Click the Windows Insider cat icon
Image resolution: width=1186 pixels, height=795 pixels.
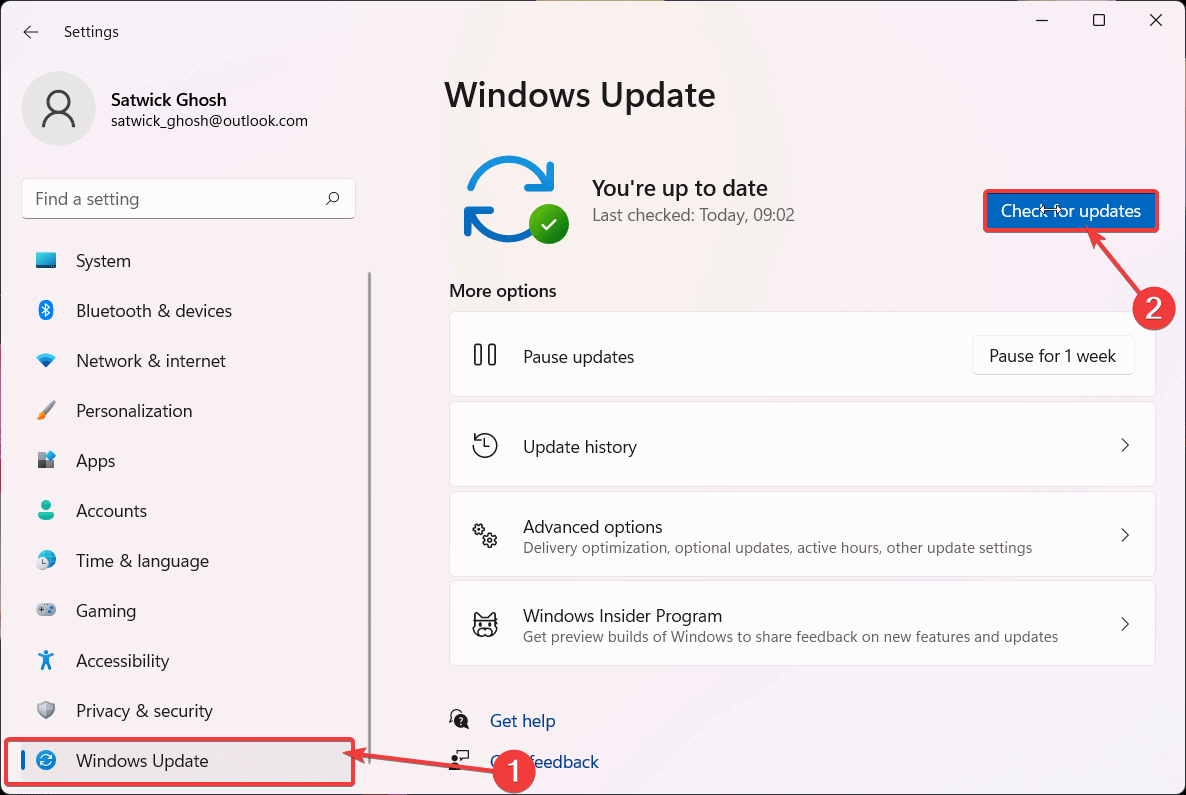coord(485,624)
